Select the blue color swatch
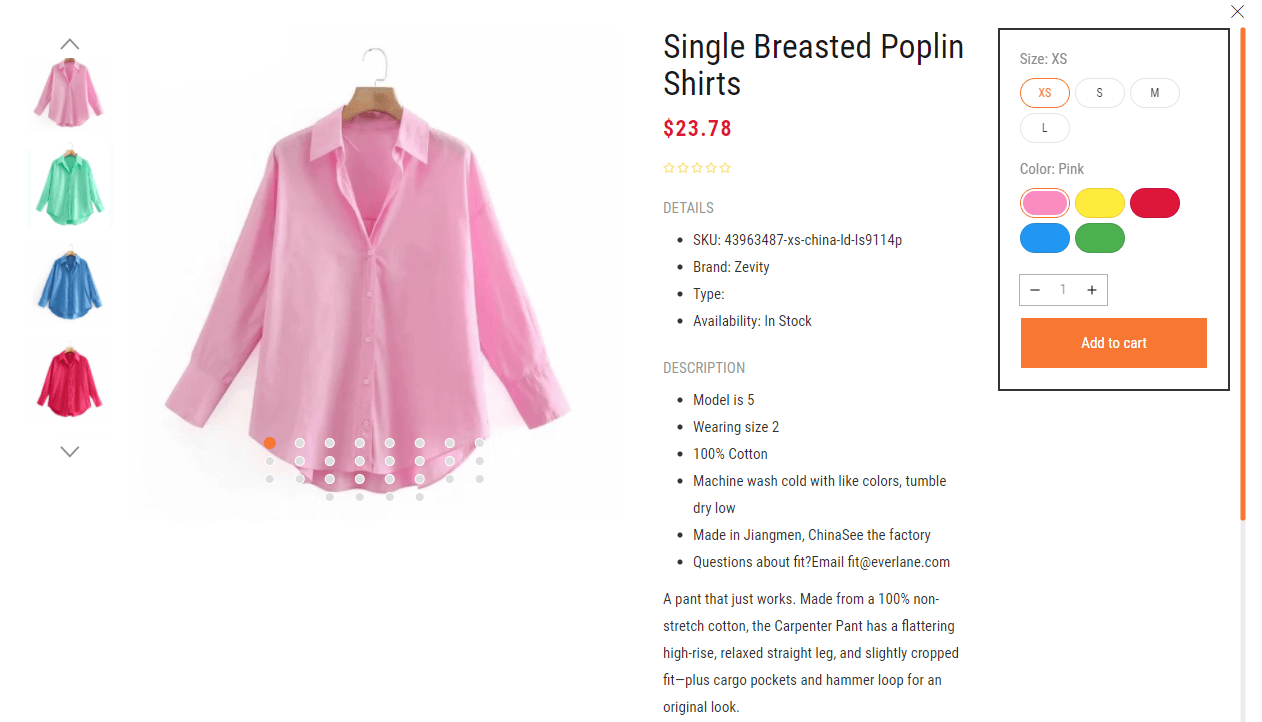 pyautogui.click(x=1045, y=238)
